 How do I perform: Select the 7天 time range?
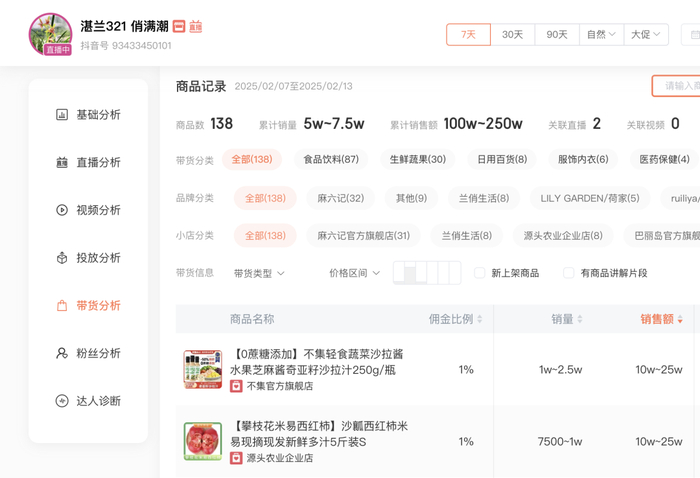pos(468,34)
